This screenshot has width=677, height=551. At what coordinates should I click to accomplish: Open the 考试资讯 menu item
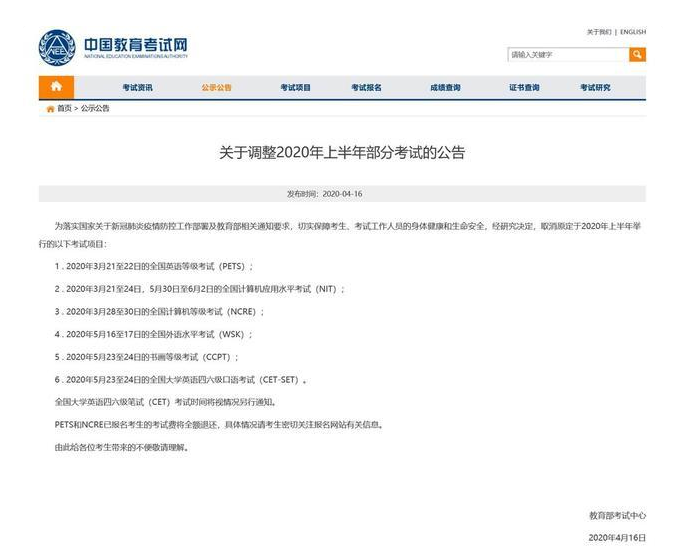coord(138,88)
